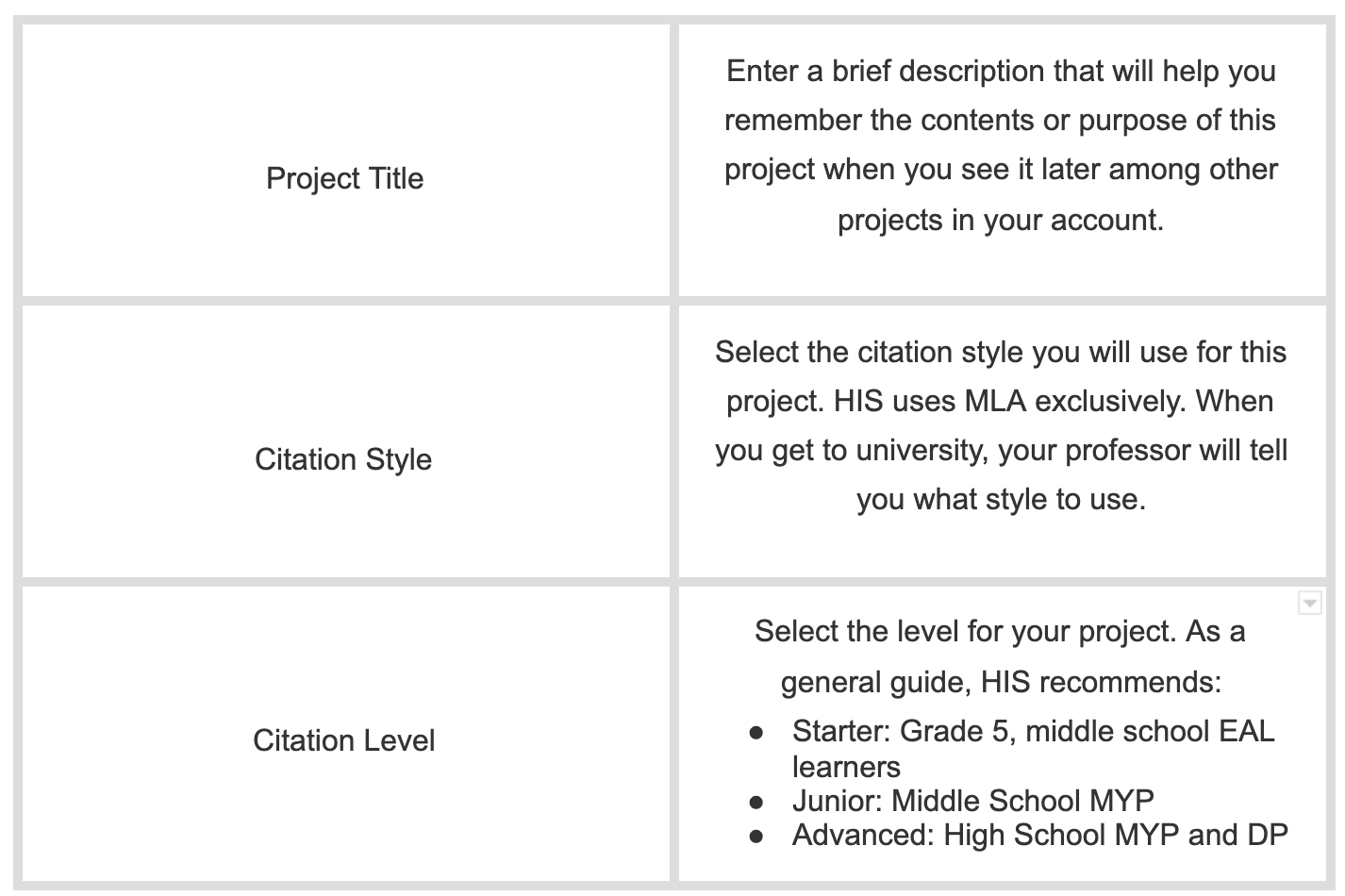The image size is (1345, 896).
Task: Open the dropdown arrow in Citation Level cell
Action: pyautogui.click(x=1309, y=602)
